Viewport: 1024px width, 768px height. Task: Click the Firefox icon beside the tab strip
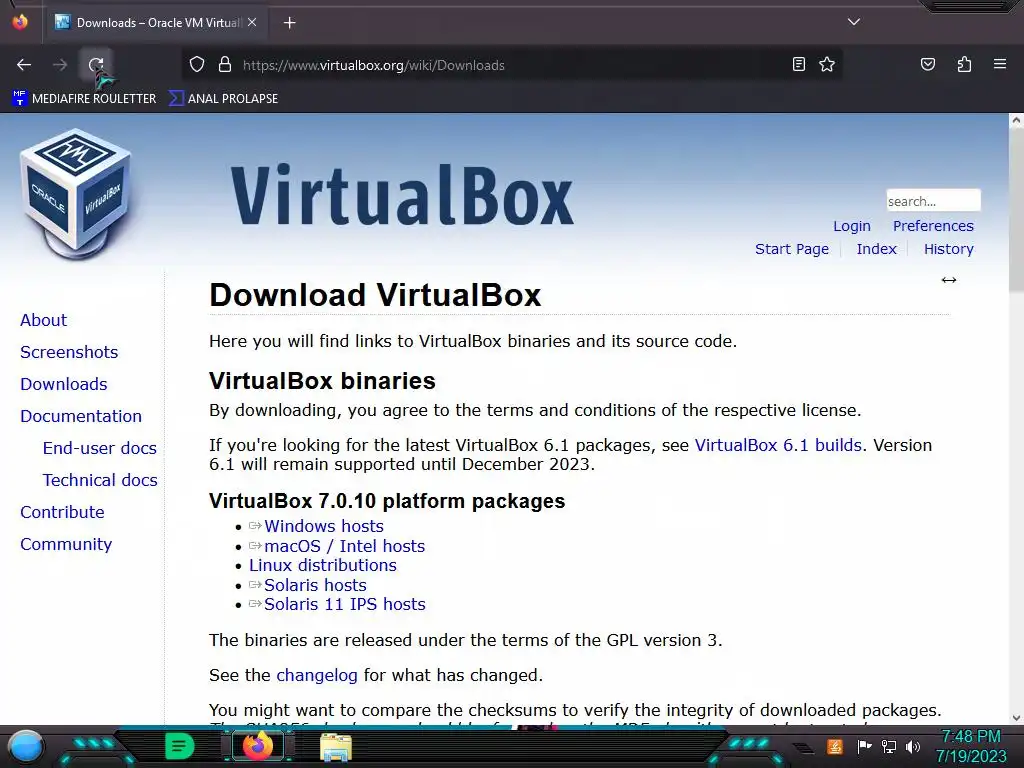click(20, 22)
